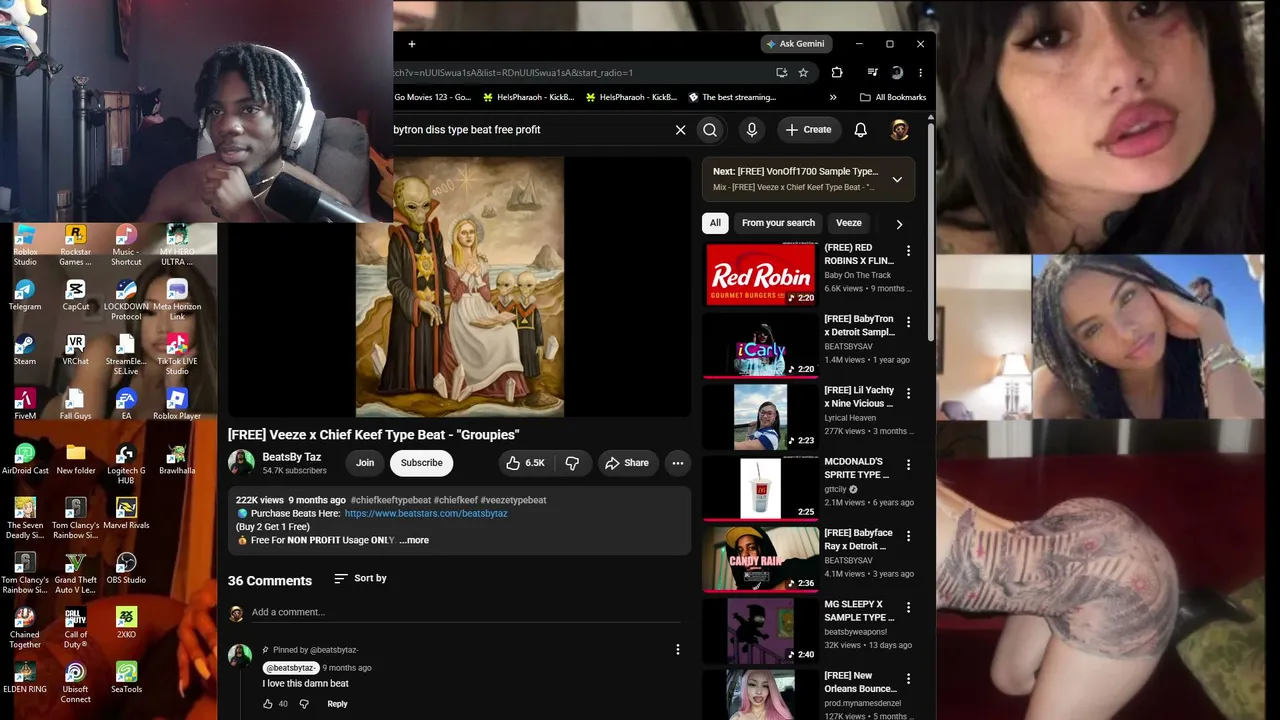Expand the description with ...more
The image size is (1280, 720).
click(x=414, y=540)
